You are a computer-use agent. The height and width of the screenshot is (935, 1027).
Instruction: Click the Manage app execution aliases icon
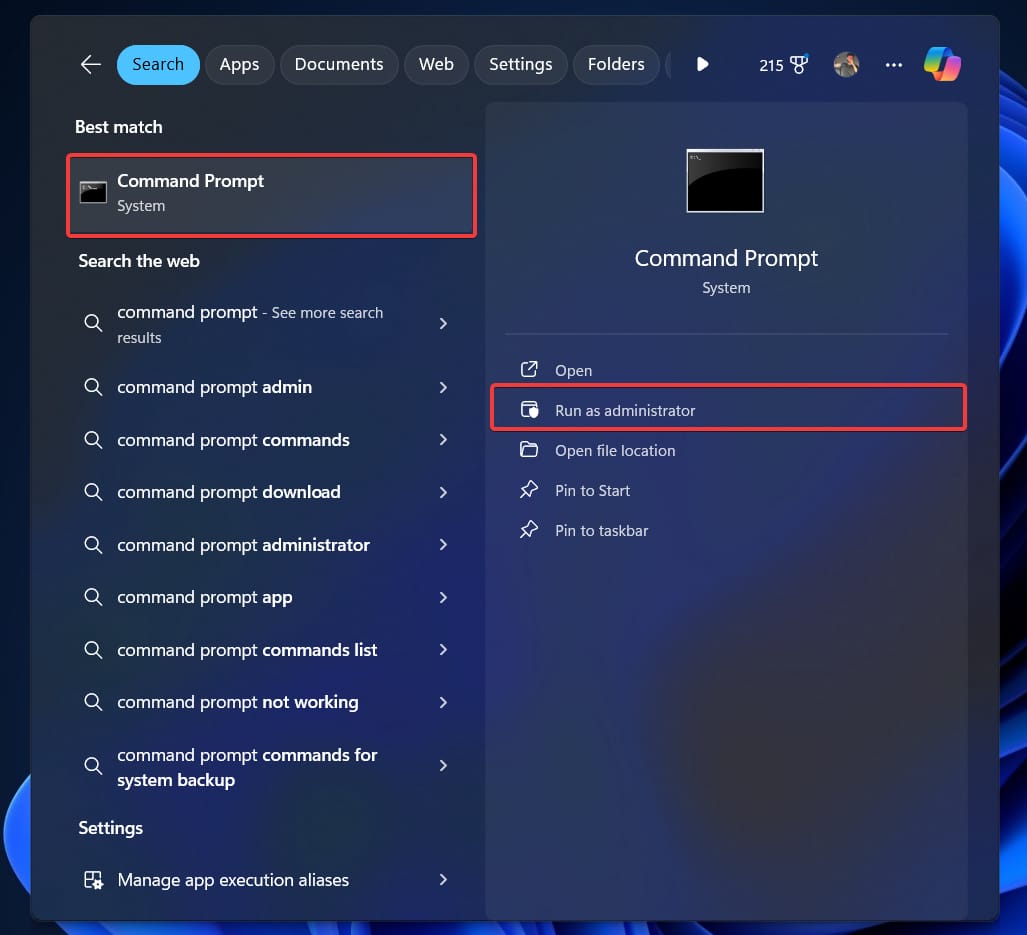[93, 879]
